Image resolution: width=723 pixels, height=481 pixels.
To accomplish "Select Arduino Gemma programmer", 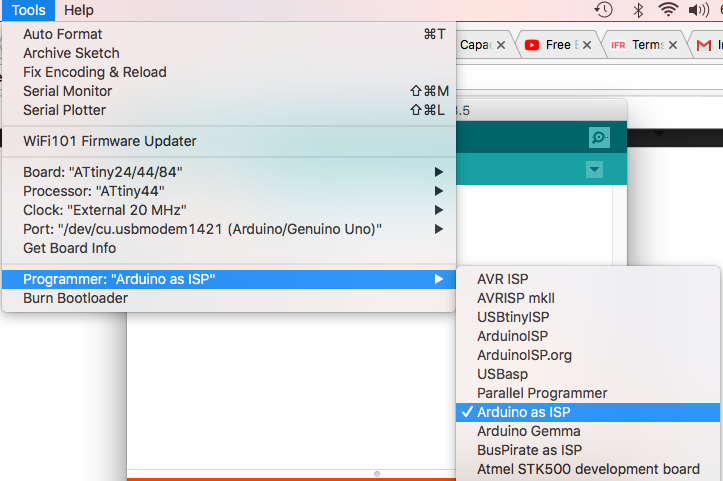I will (x=588, y=431).
